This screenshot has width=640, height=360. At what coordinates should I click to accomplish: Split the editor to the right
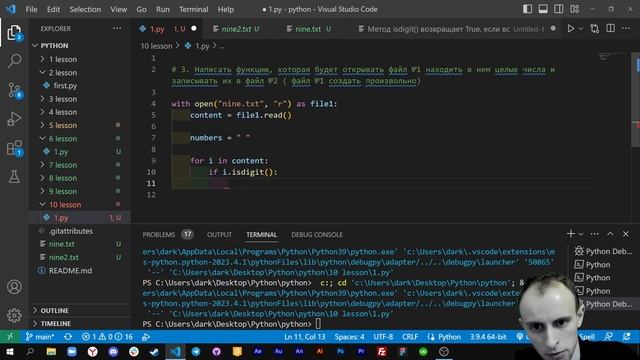[x=611, y=28]
